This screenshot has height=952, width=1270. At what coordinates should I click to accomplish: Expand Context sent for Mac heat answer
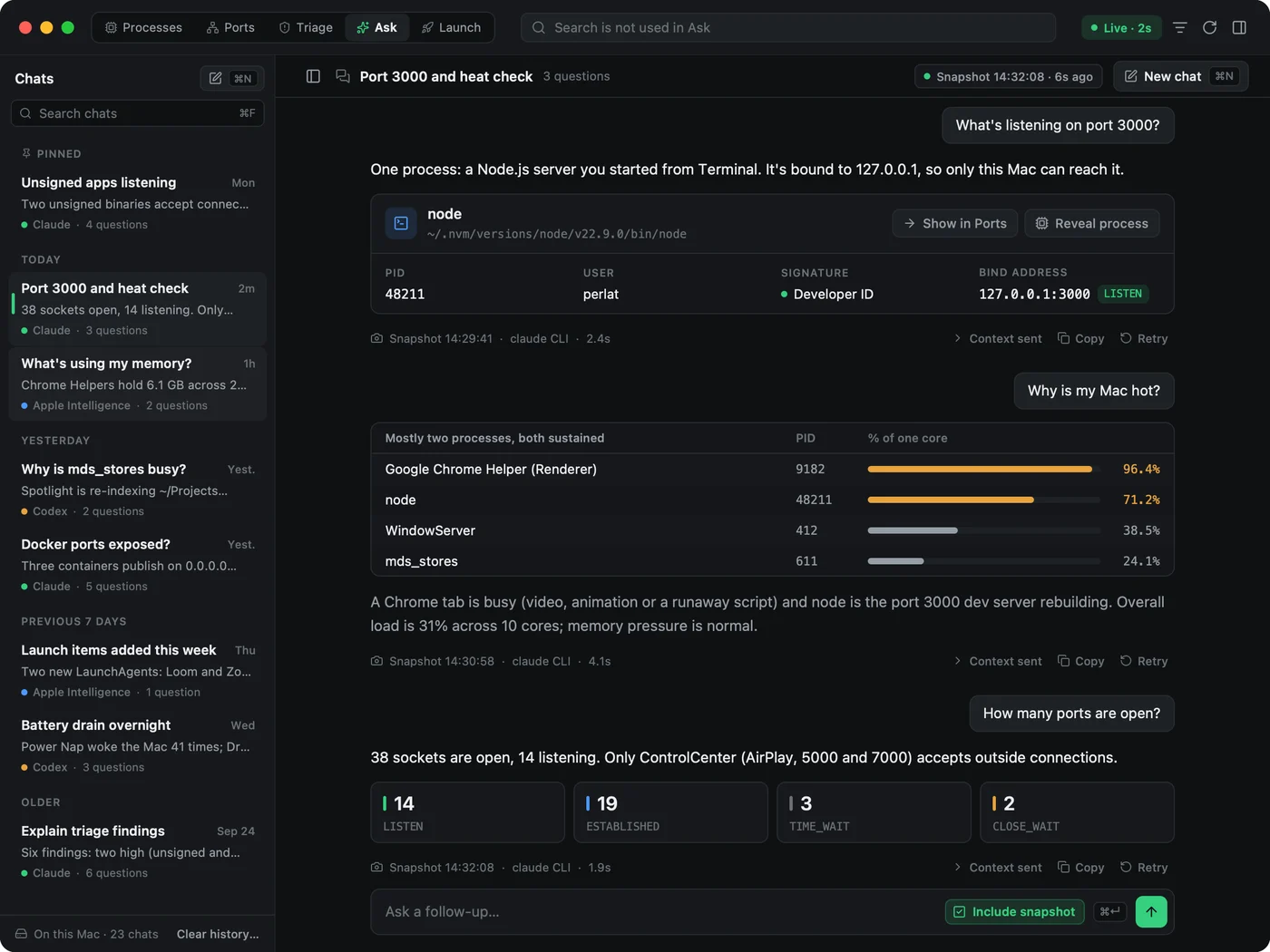point(997,661)
